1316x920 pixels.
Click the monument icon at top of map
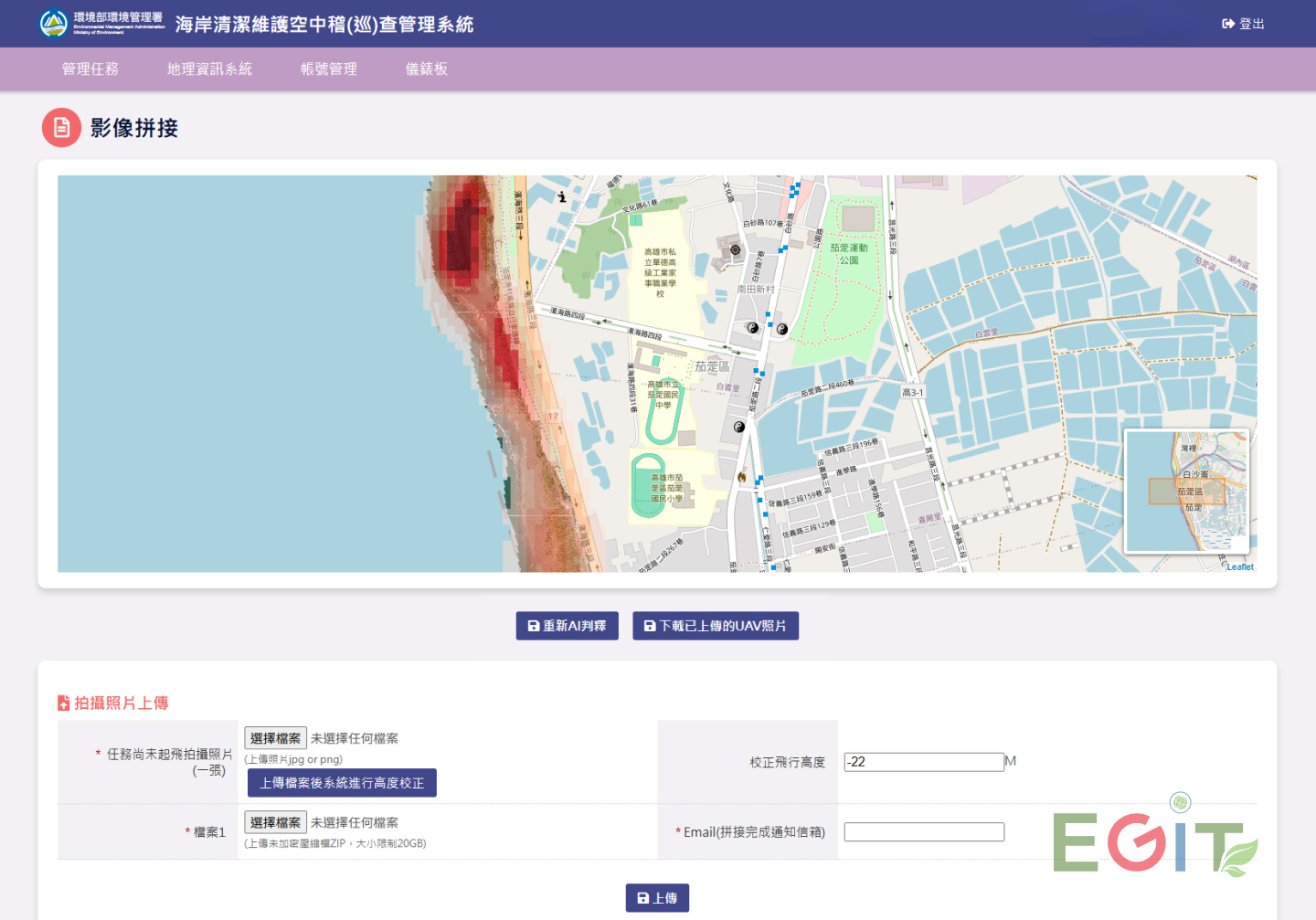click(x=562, y=196)
